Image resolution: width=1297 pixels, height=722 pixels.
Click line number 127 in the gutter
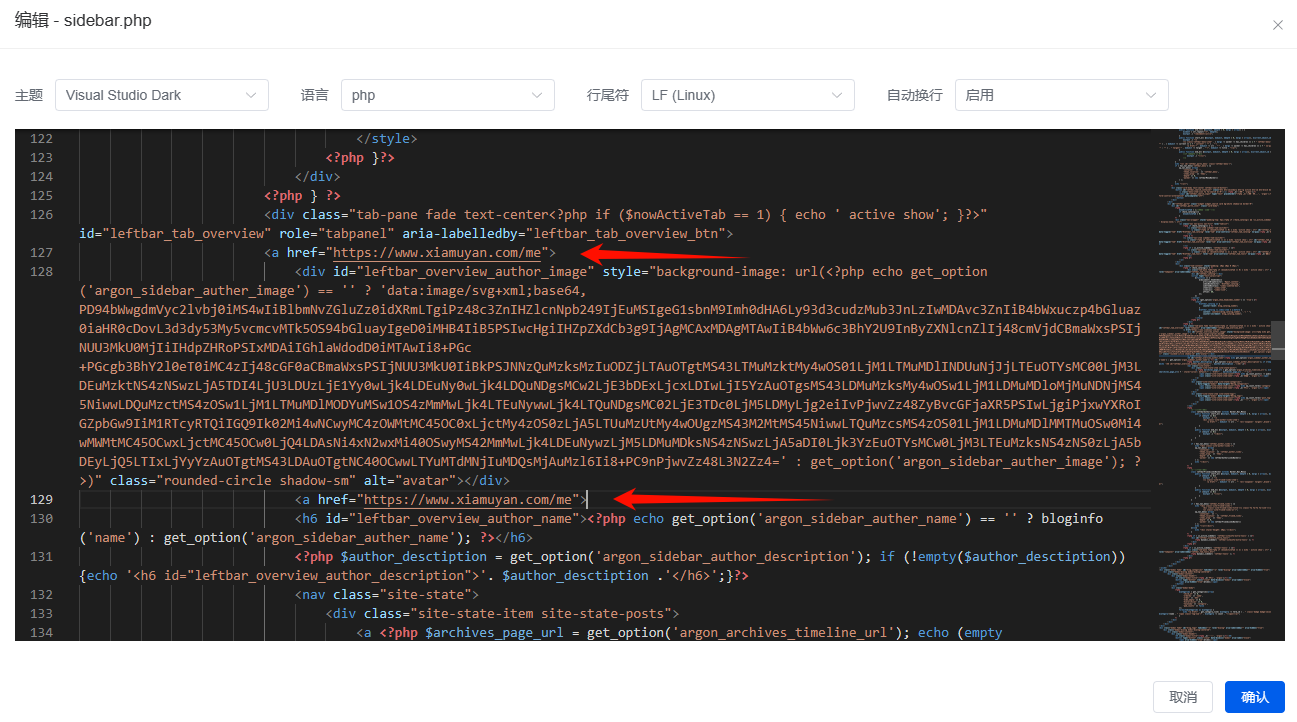point(42,253)
